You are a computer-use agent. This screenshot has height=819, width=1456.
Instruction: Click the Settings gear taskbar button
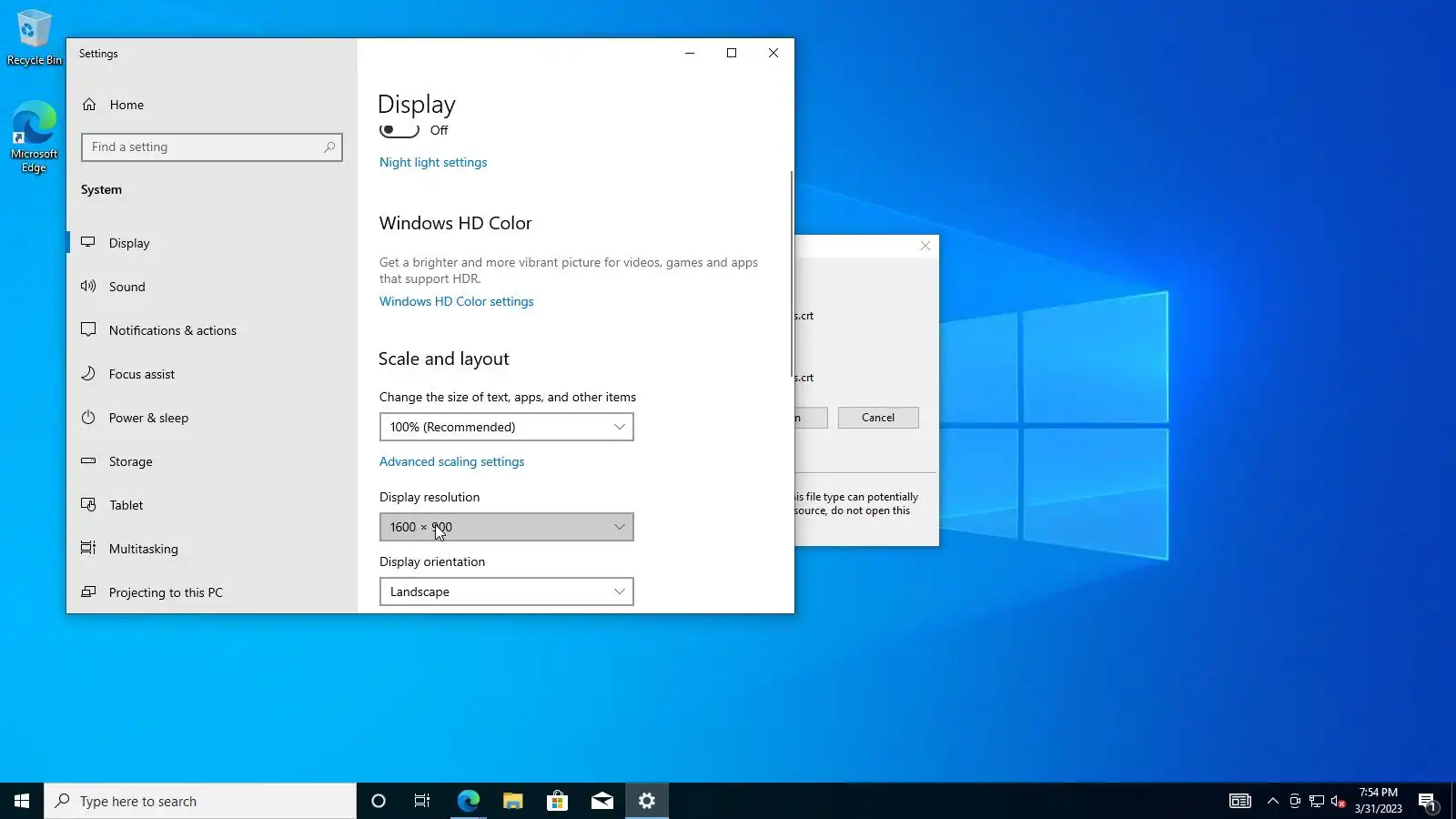647,801
